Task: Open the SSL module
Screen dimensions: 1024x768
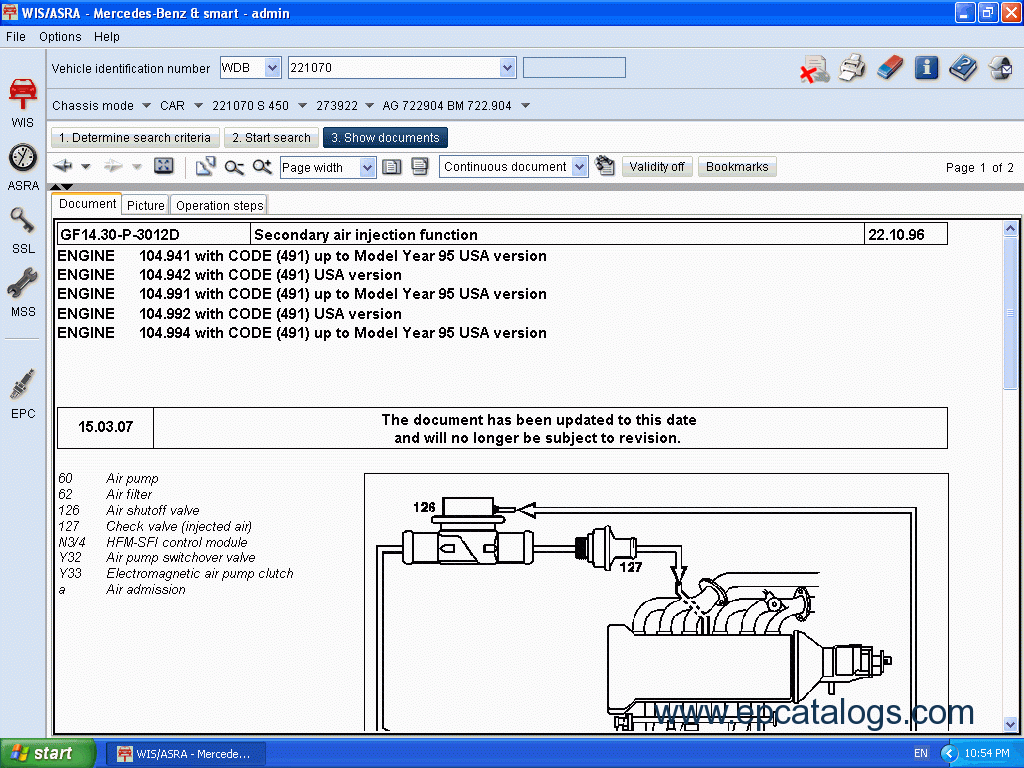Action: tap(23, 230)
